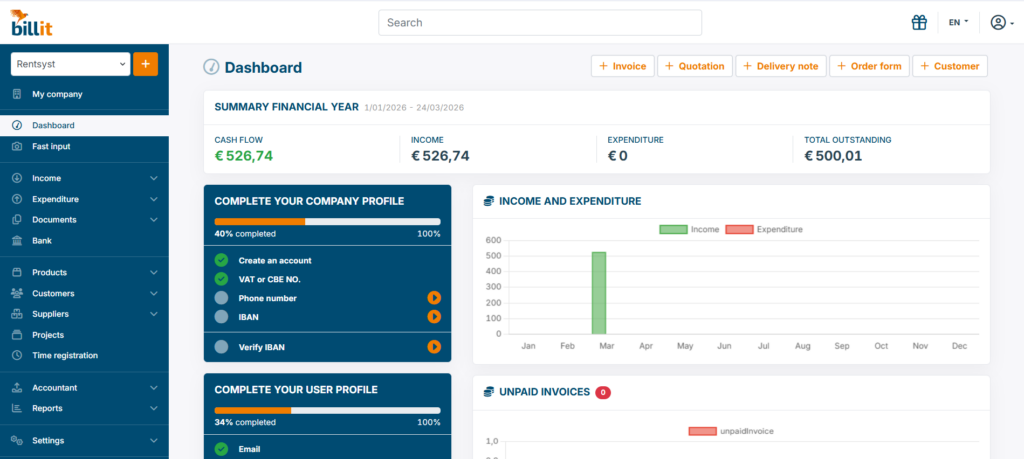Go to Time registration in sidebar
Image resolution: width=1024 pixels, height=459 pixels.
[x=64, y=356]
